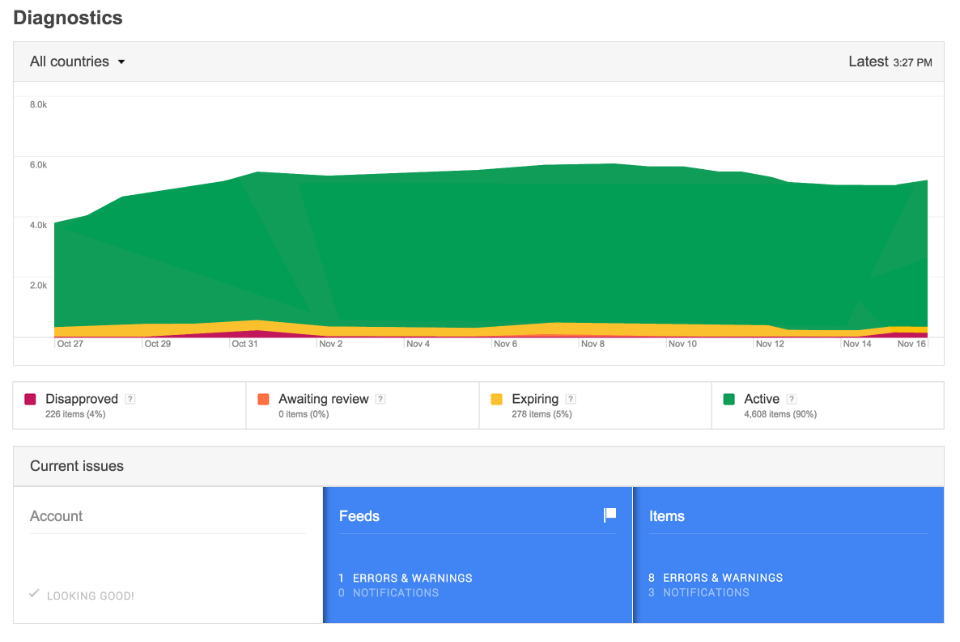Click the help icon next to Disapproved
This screenshot has width=960, height=642.
(130, 399)
